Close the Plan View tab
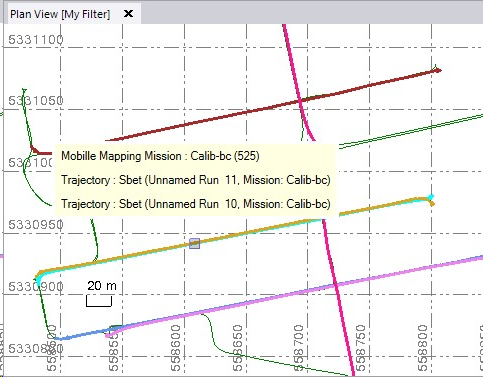 click(x=128, y=14)
